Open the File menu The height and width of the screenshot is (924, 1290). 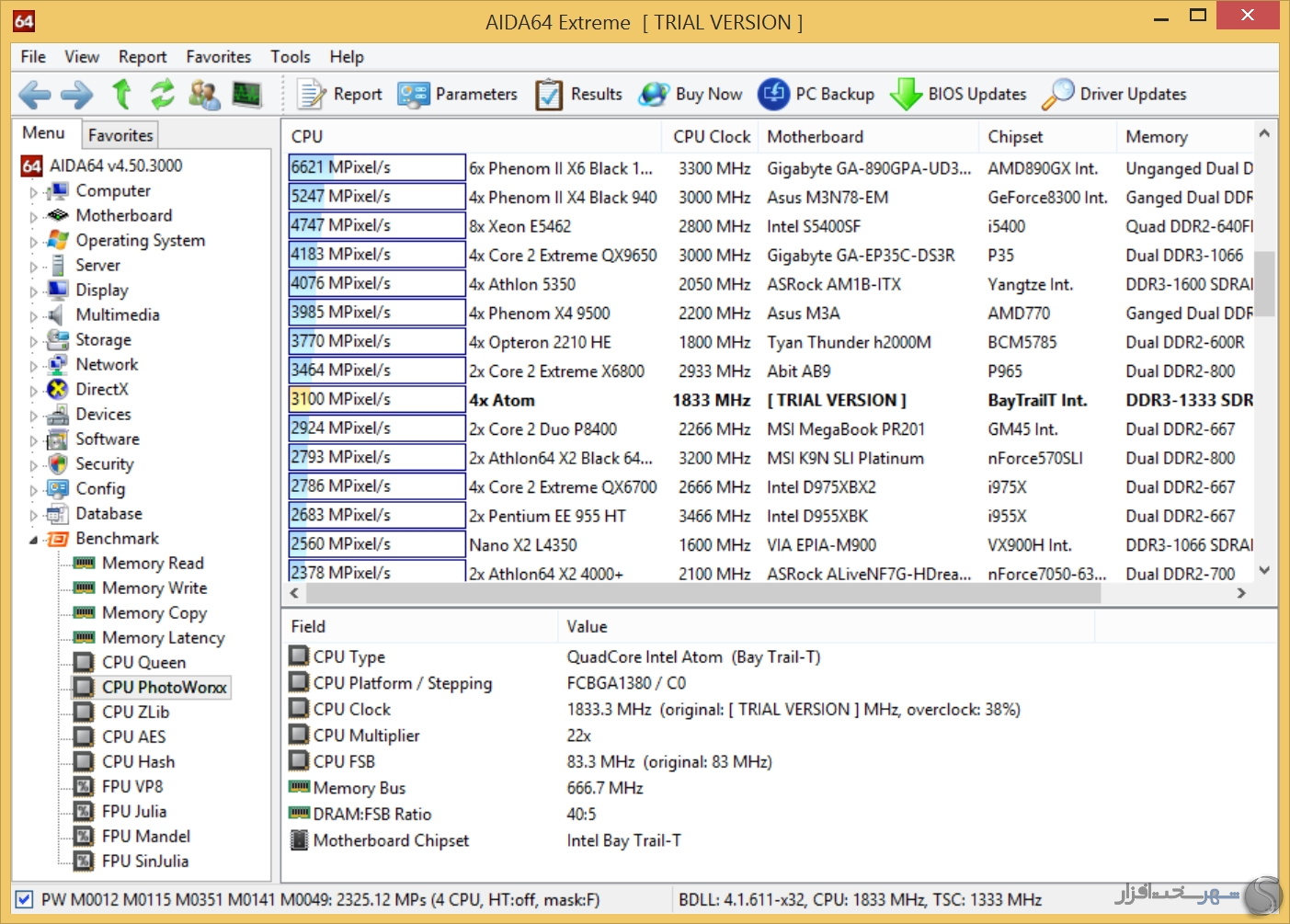click(33, 57)
